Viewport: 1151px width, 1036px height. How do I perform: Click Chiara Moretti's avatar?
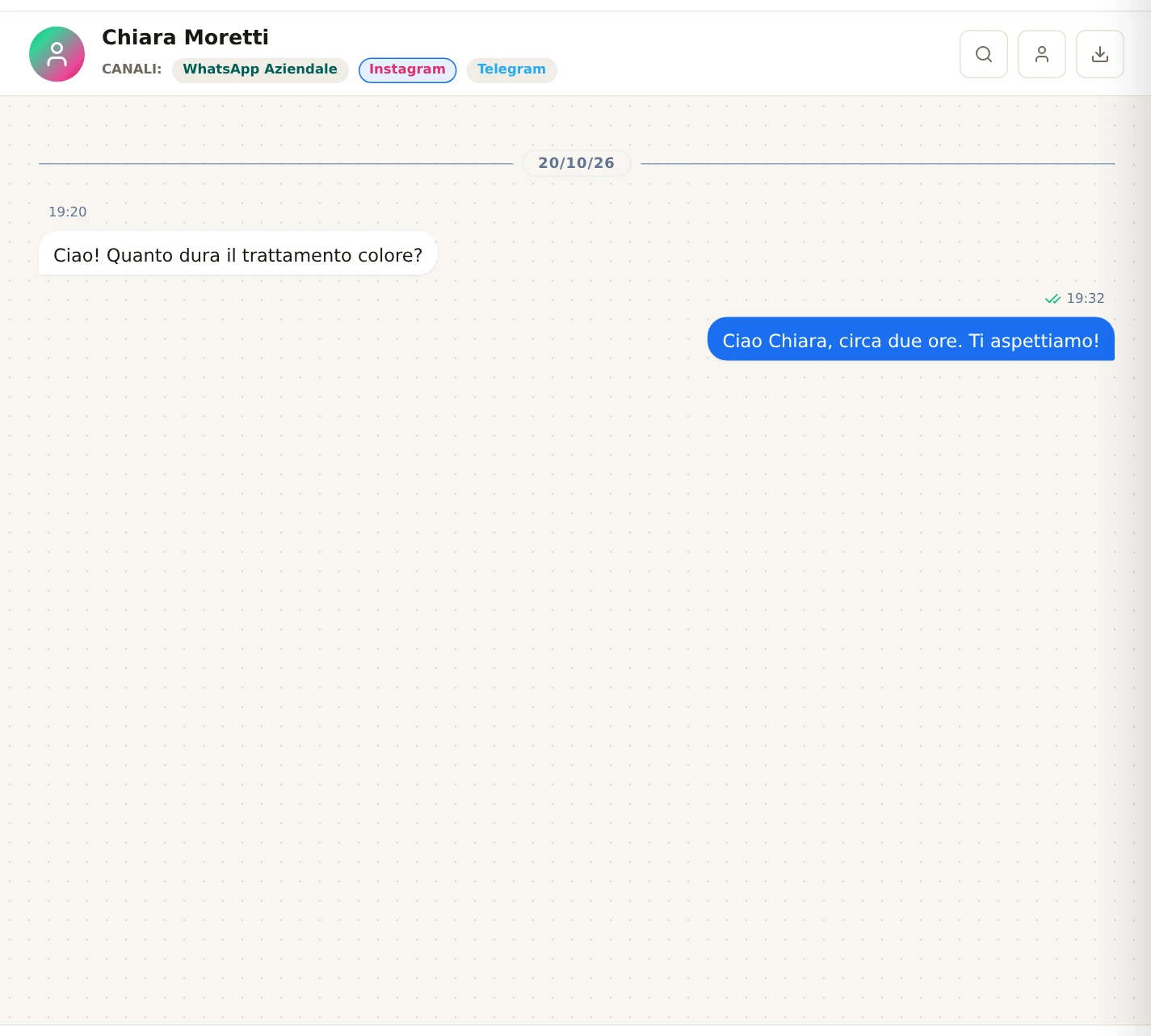57,54
